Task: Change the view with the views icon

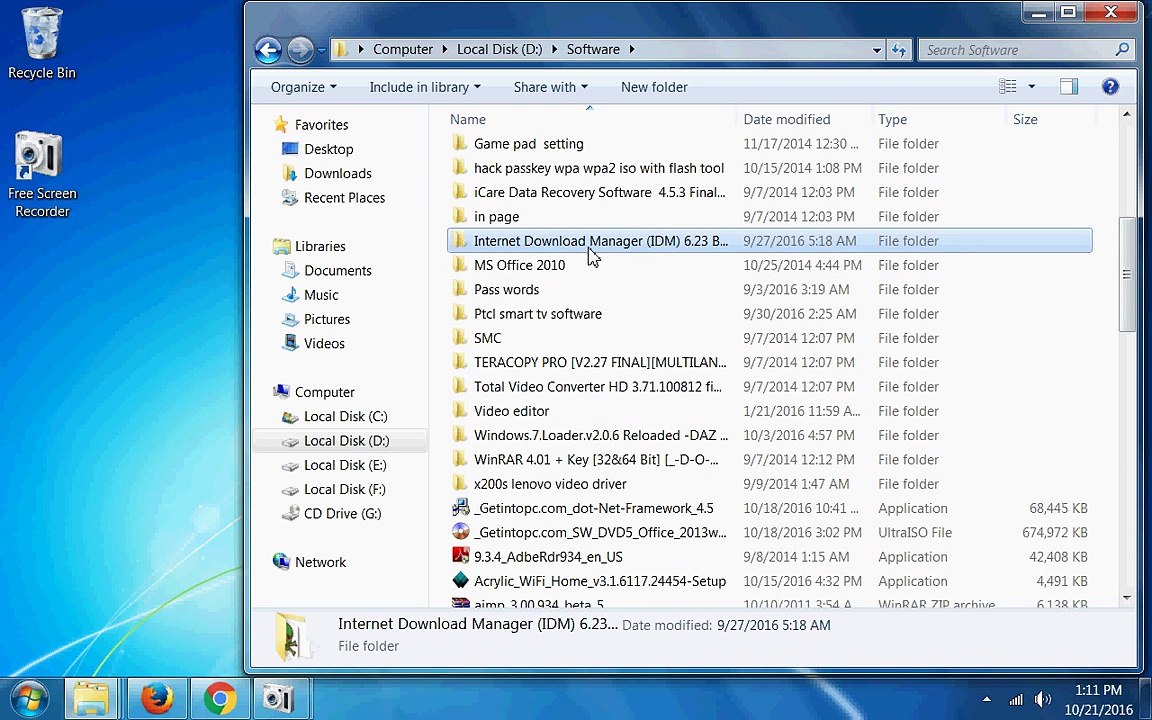Action: tap(1008, 87)
